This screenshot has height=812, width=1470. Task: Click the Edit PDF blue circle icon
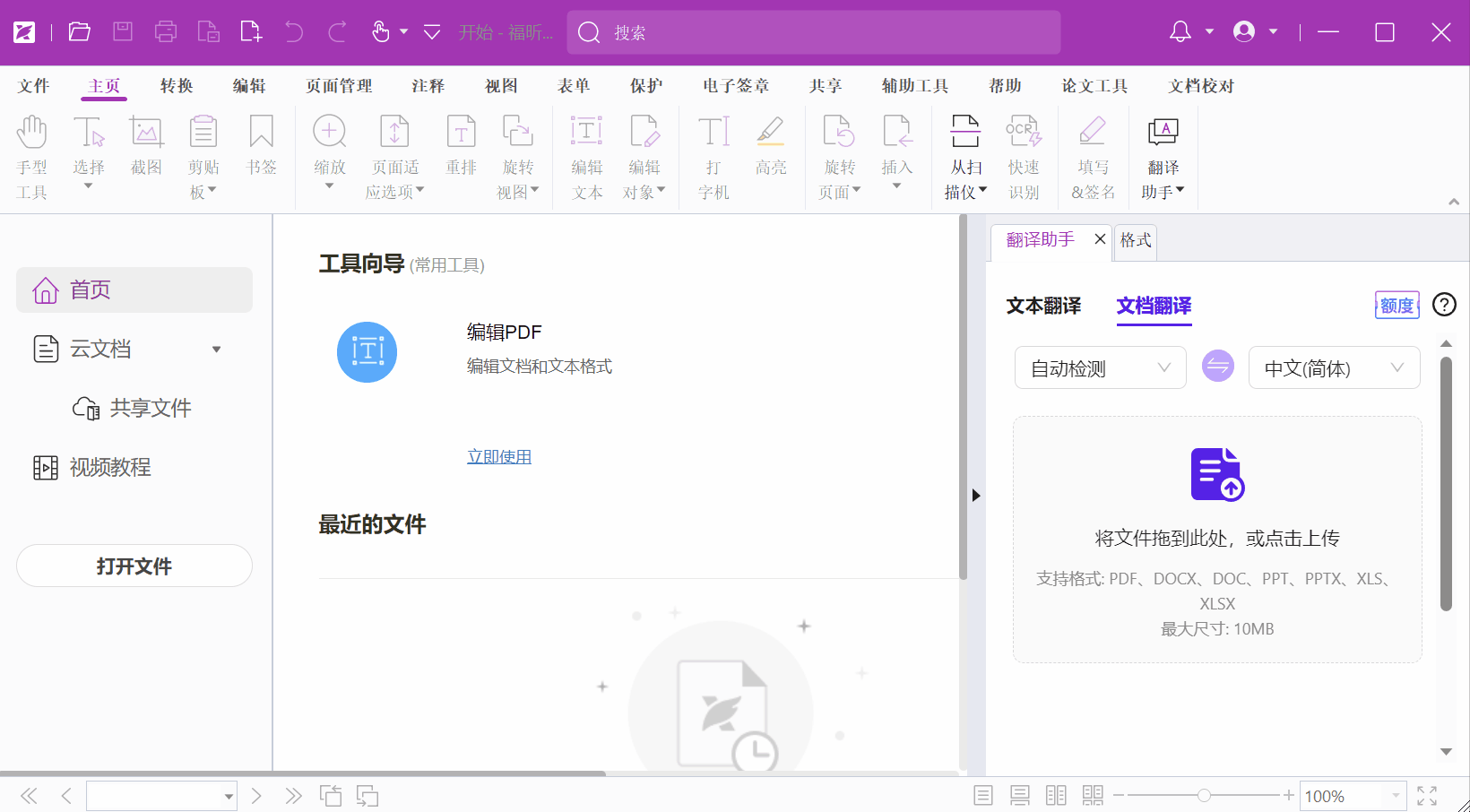(x=367, y=351)
